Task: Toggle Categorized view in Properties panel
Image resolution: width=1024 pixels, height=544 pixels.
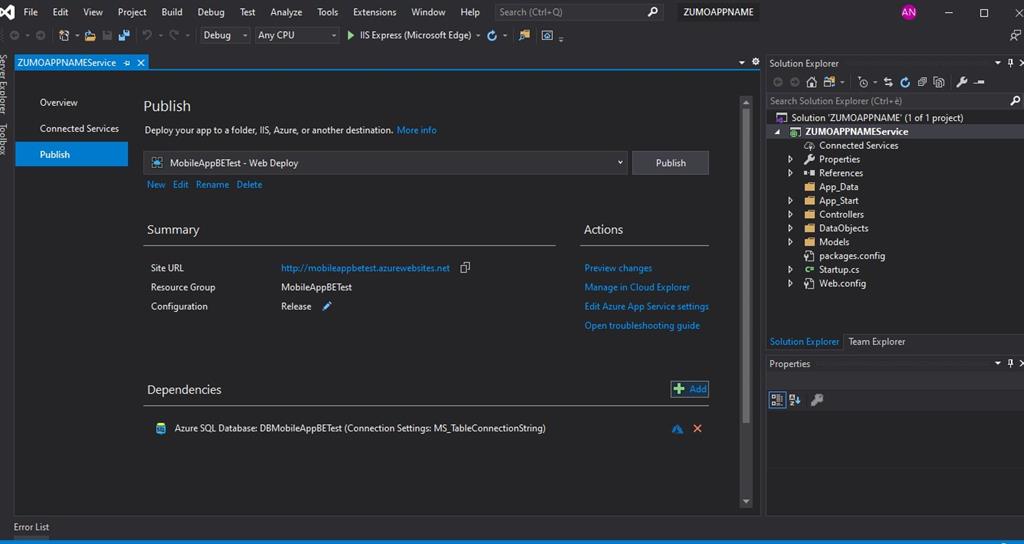Action: click(x=777, y=400)
